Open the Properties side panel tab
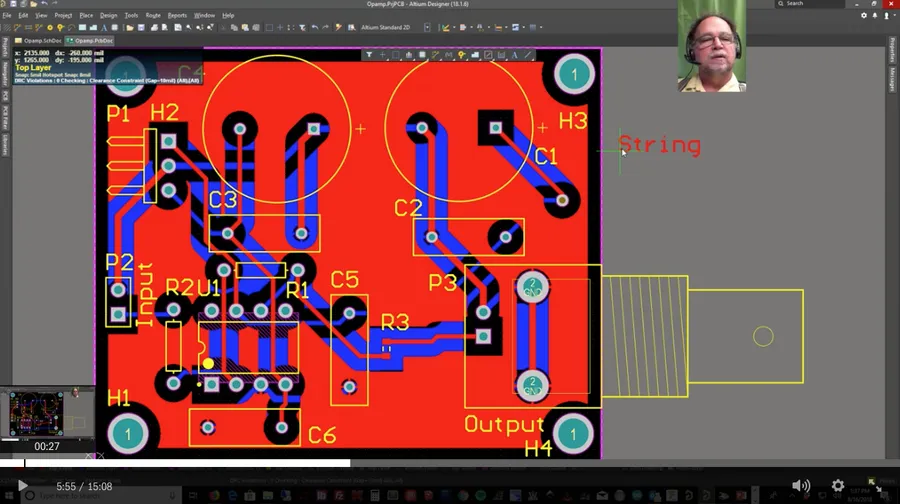 point(893,50)
